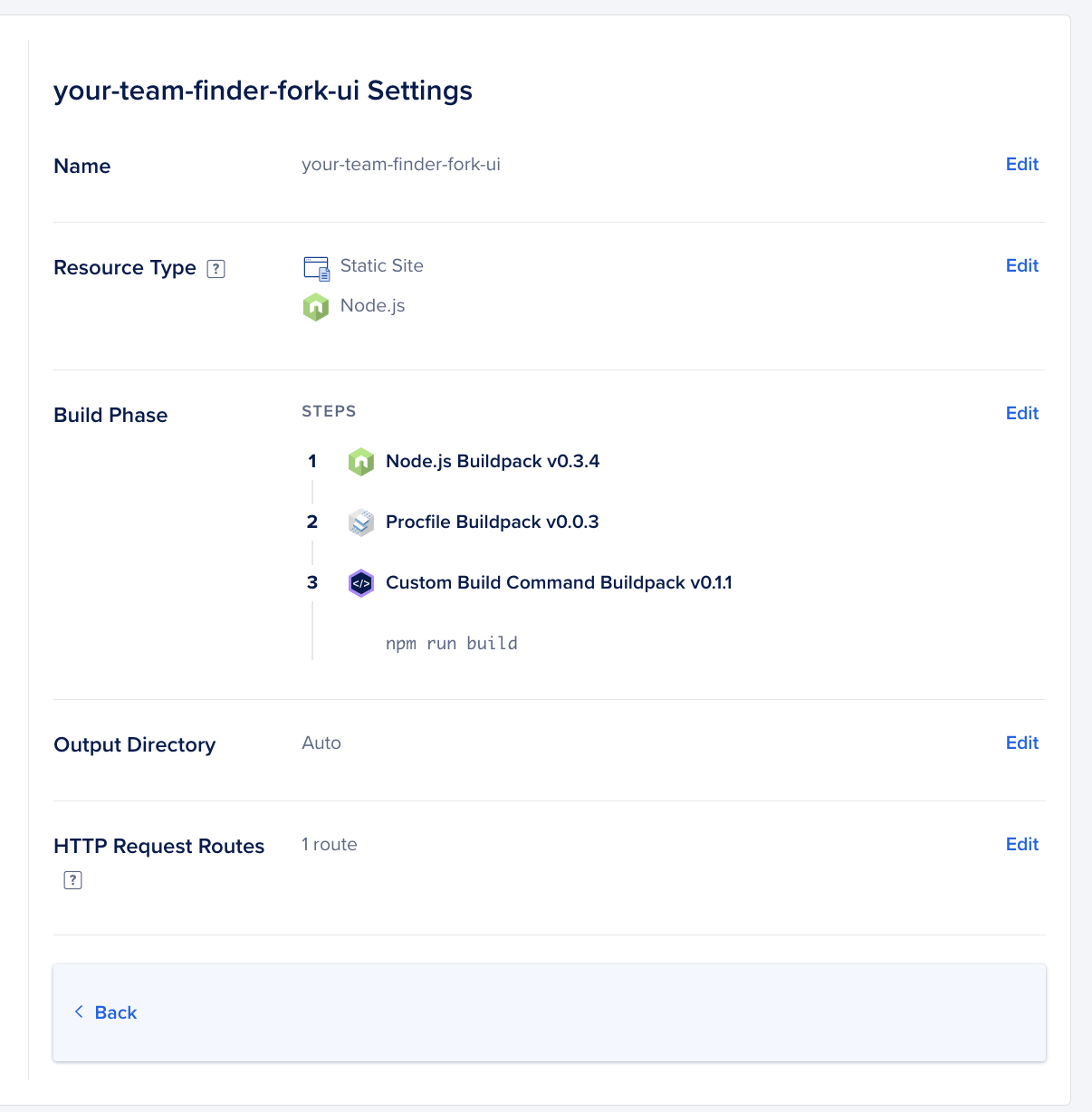Click the Custom Build Command Buildpack icon
This screenshot has height=1112, width=1092.
coord(361,583)
